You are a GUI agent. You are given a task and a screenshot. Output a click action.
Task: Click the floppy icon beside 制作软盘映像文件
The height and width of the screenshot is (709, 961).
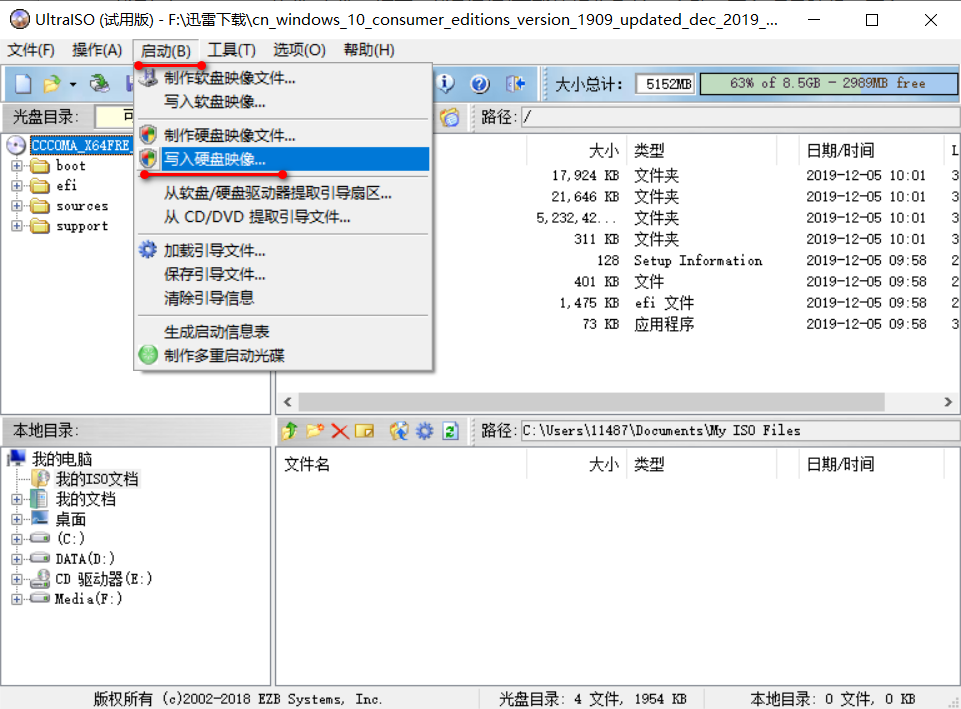point(148,77)
